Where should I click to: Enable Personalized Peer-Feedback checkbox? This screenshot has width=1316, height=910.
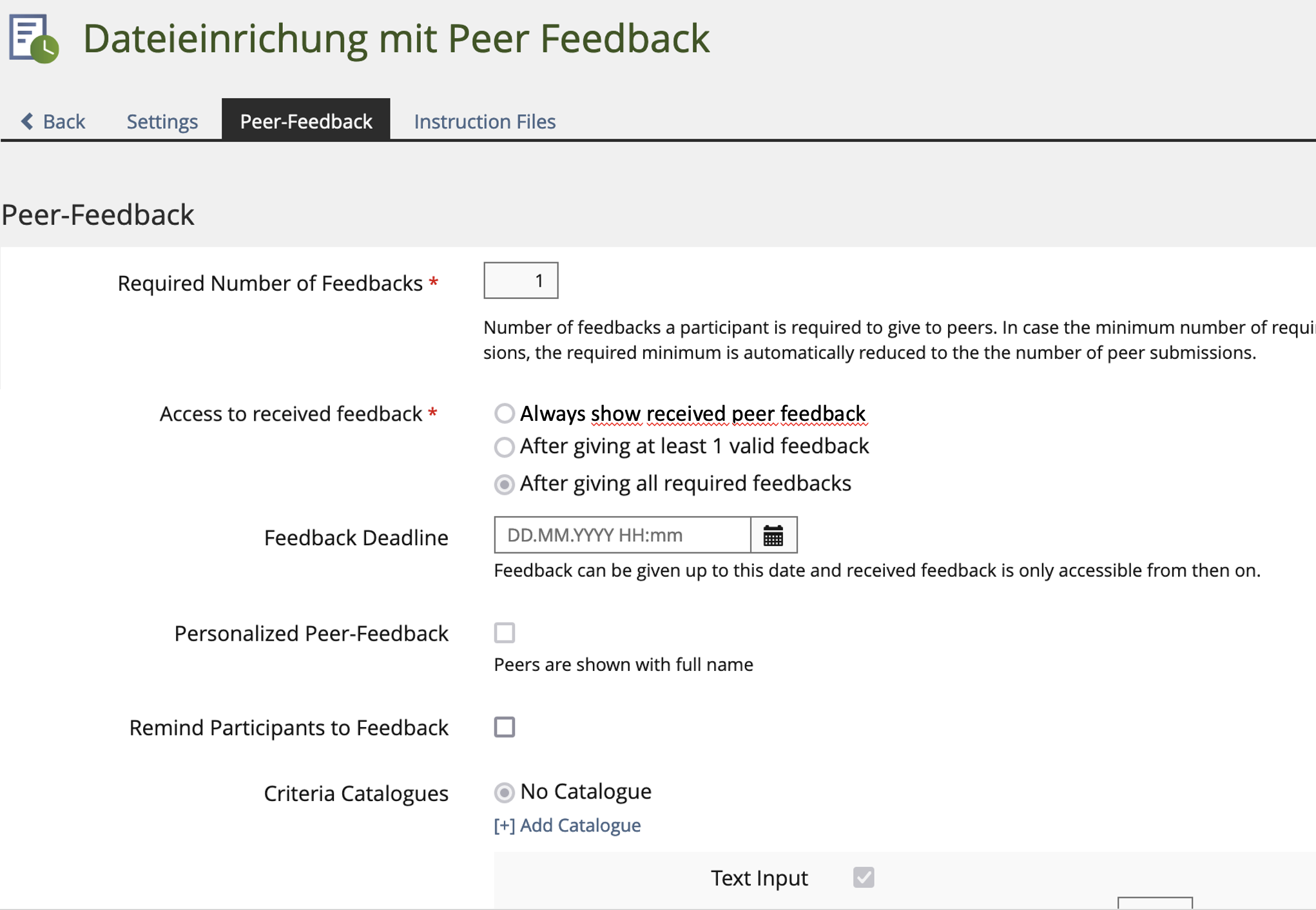pyautogui.click(x=505, y=633)
